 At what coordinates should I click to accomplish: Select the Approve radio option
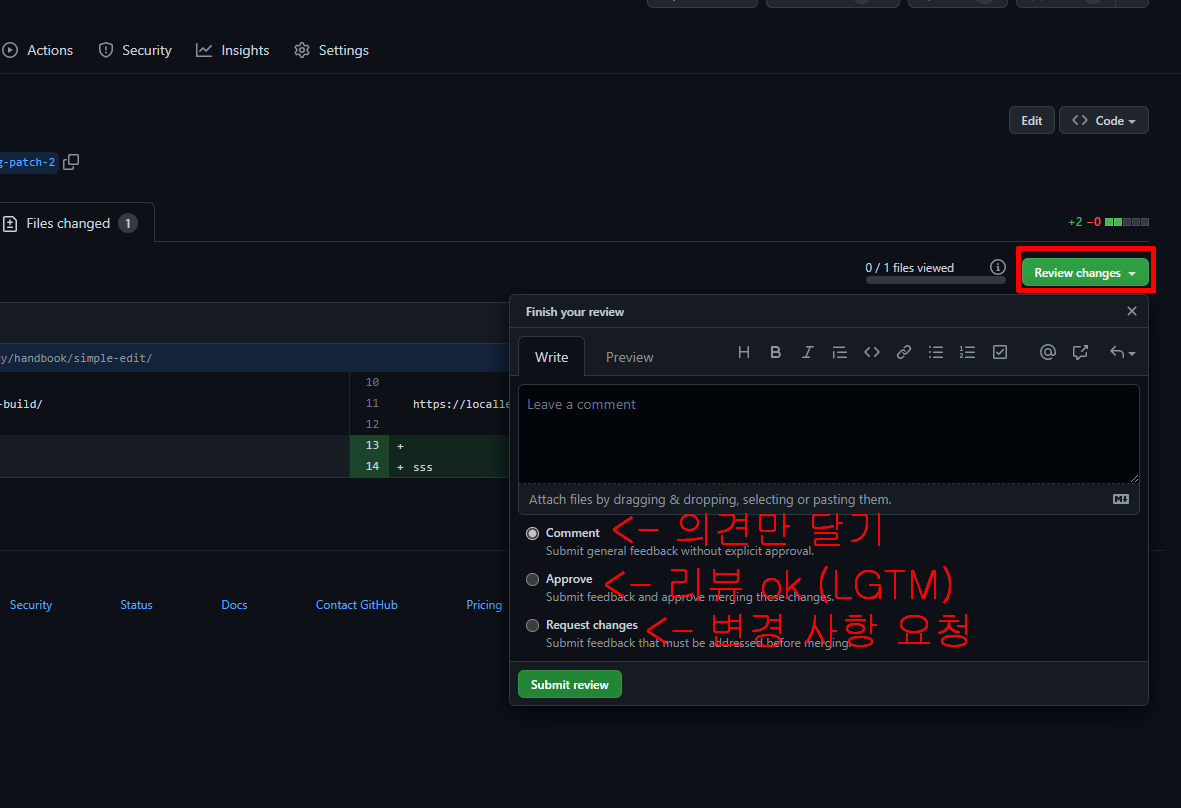pos(532,579)
